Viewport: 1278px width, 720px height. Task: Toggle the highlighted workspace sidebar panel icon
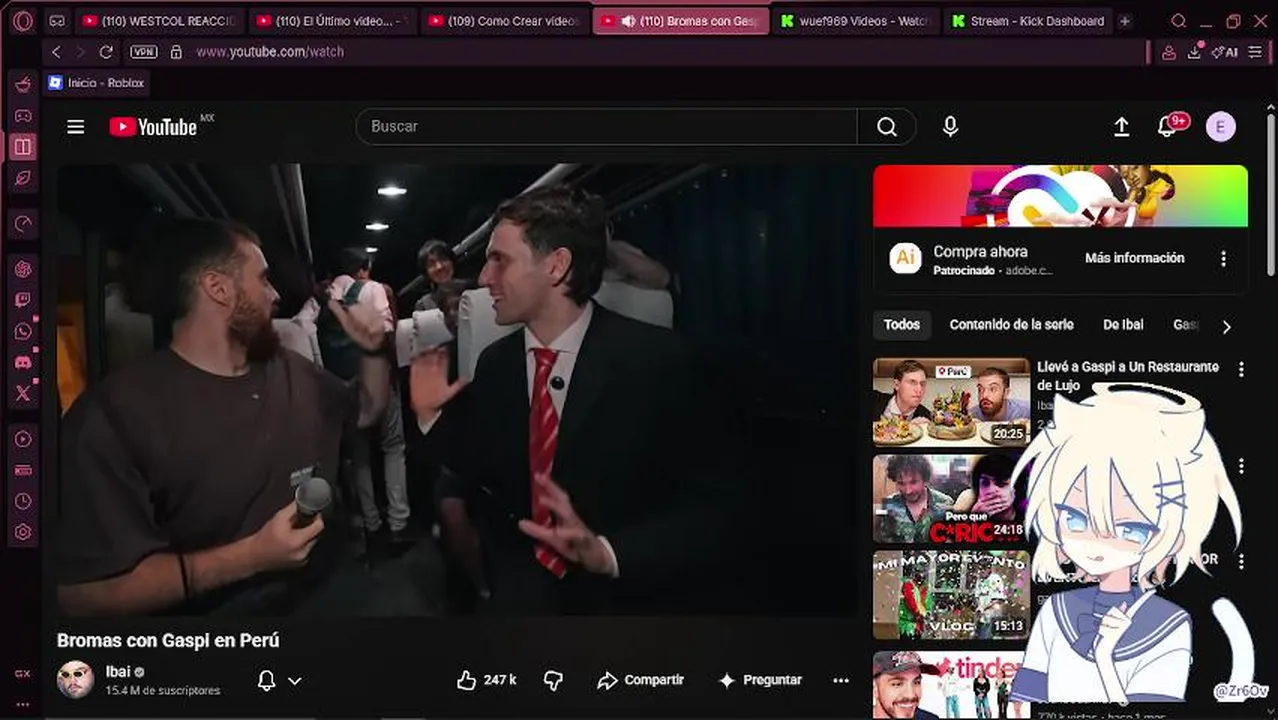(x=23, y=147)
